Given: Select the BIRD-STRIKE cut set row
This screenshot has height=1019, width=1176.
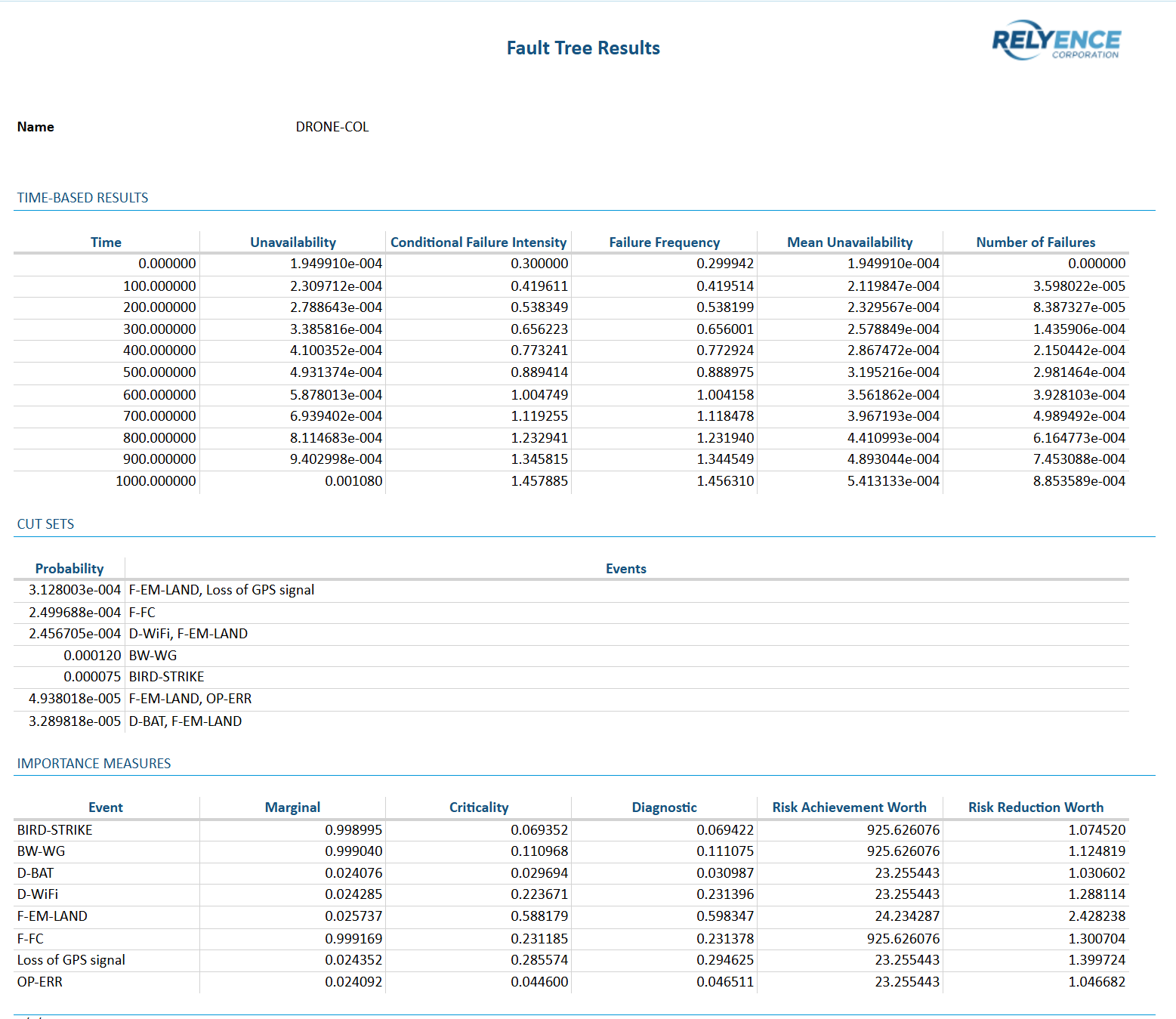Looking at the screenshot, I should coord(166,676).
